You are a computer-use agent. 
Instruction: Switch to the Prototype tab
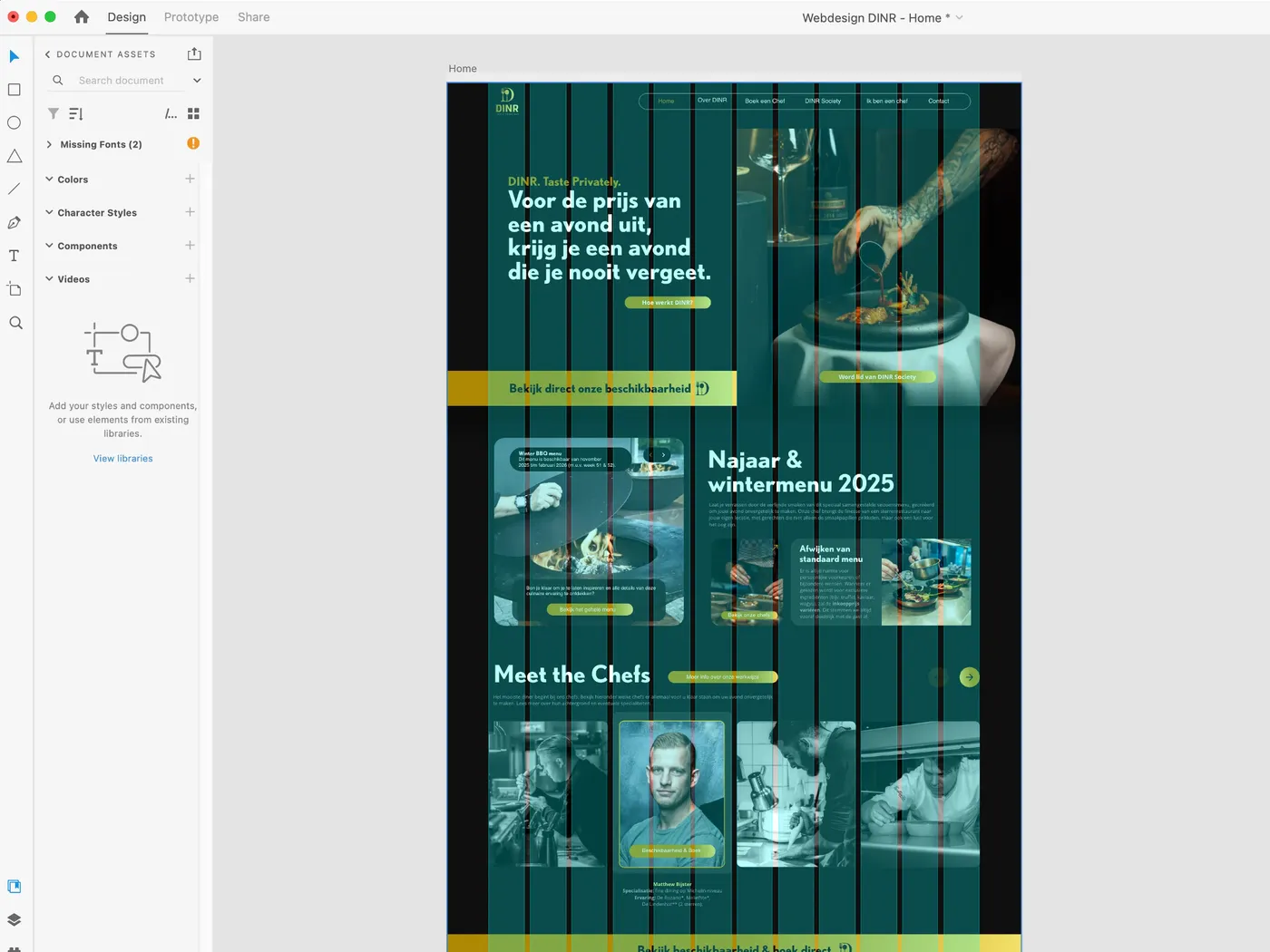(191, 17)
